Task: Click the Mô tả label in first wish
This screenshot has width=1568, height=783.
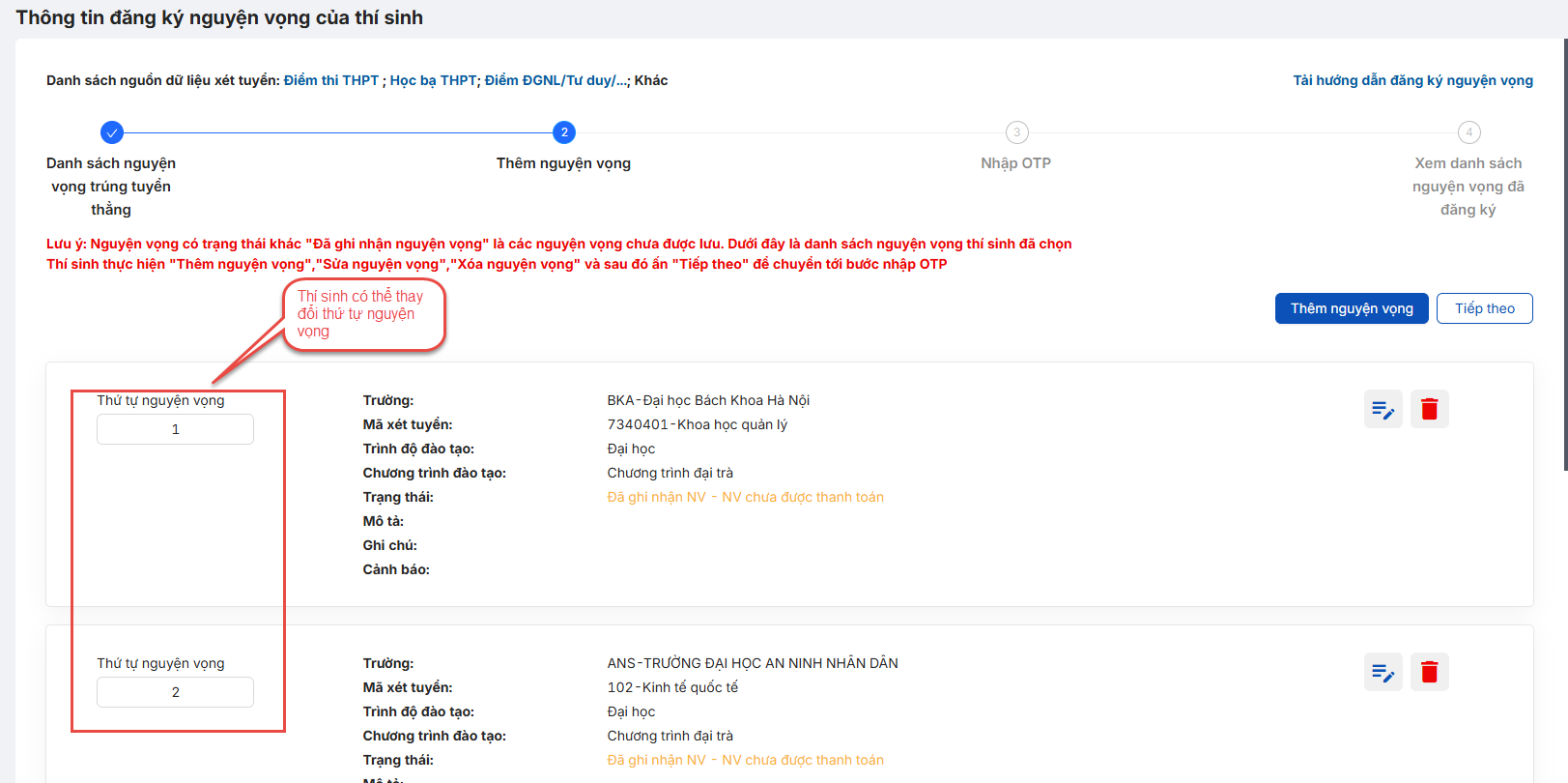Action: click(x=383, y=521)
